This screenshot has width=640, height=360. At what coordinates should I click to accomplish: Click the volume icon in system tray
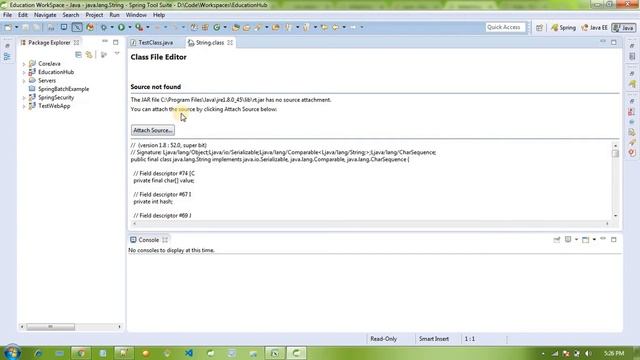pos(588,353)
